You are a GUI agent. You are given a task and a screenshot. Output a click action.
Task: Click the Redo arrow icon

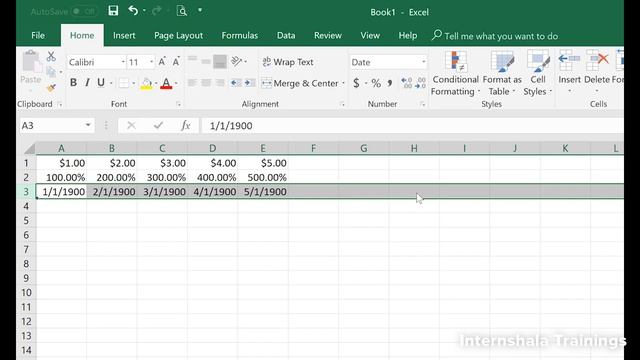(x=156, y=11)
